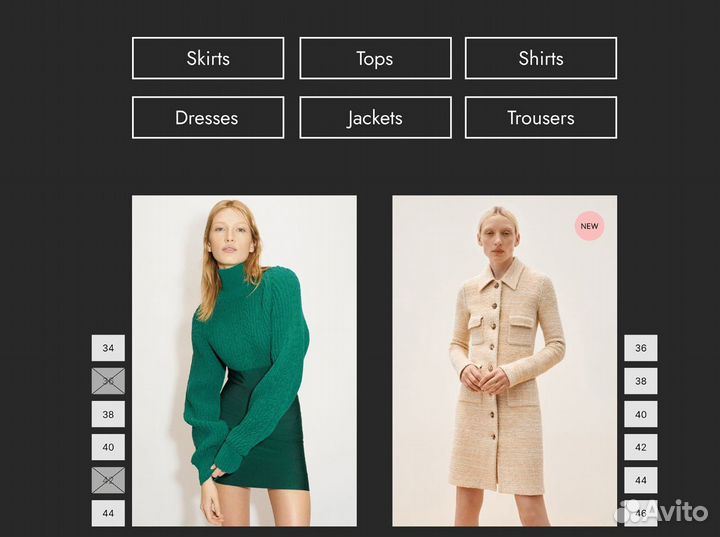This screenshot has width=720, height=537.
Task: Click unavailable size 42 beside green sweater
Action: click(x=108, y=480)
